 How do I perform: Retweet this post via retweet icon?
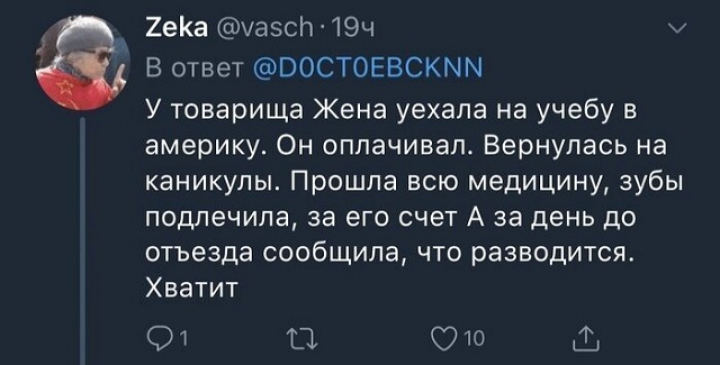tap(302, 340)
